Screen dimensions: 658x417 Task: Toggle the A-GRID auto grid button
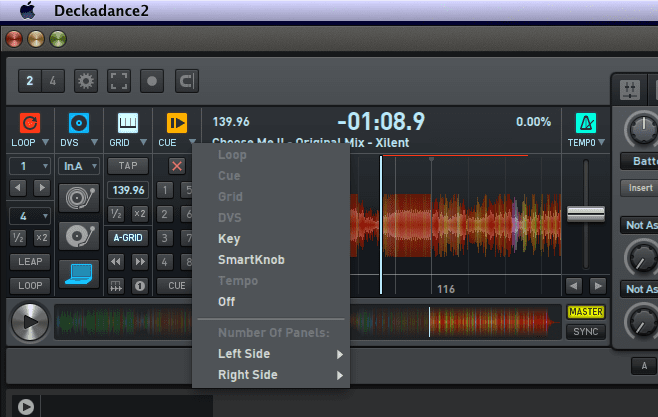pos(127,237)
